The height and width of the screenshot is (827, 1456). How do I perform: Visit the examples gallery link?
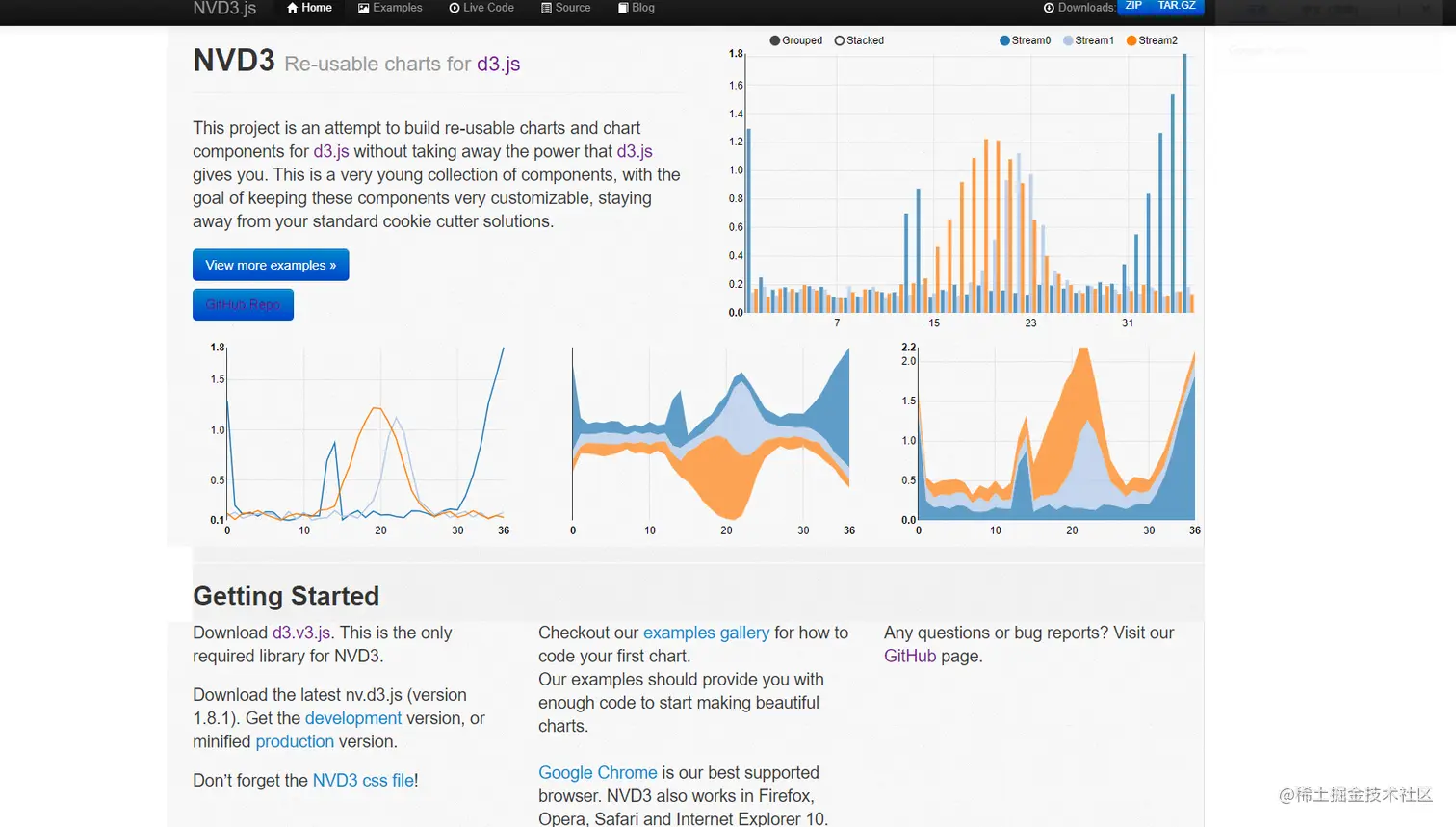pos(706,633)
